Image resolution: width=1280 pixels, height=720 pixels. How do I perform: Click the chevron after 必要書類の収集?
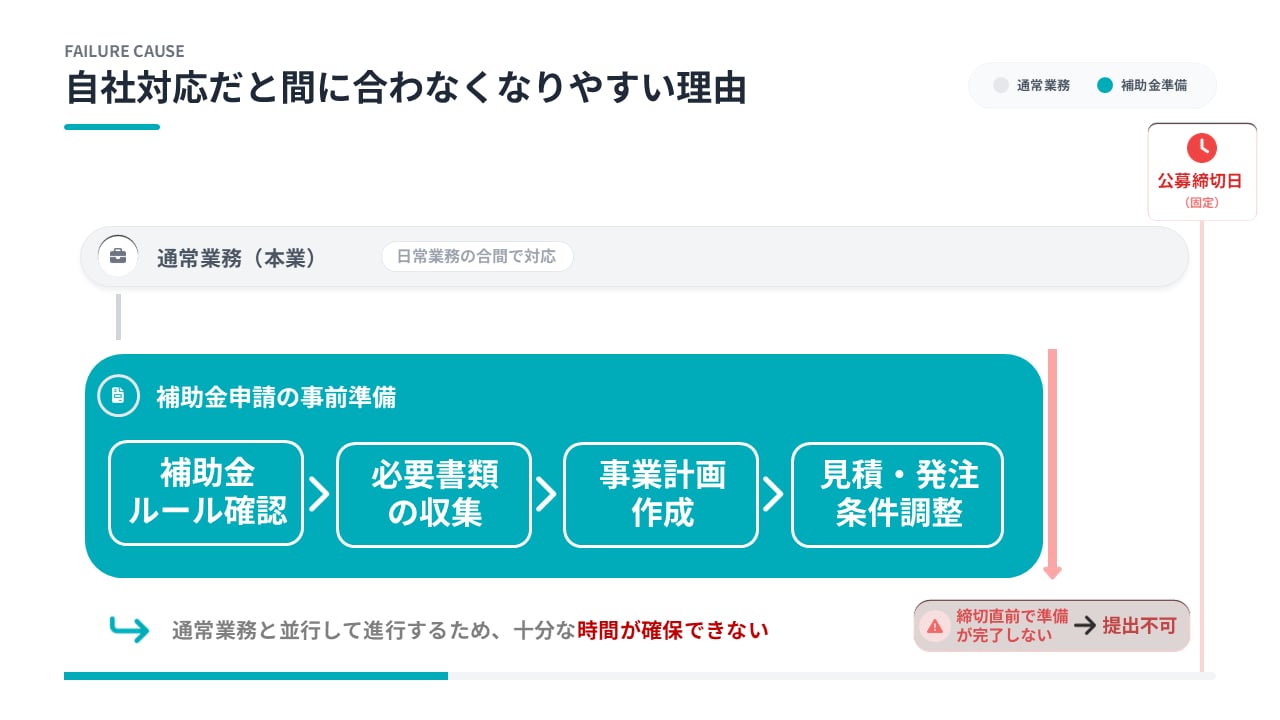[x=546, y=494]
